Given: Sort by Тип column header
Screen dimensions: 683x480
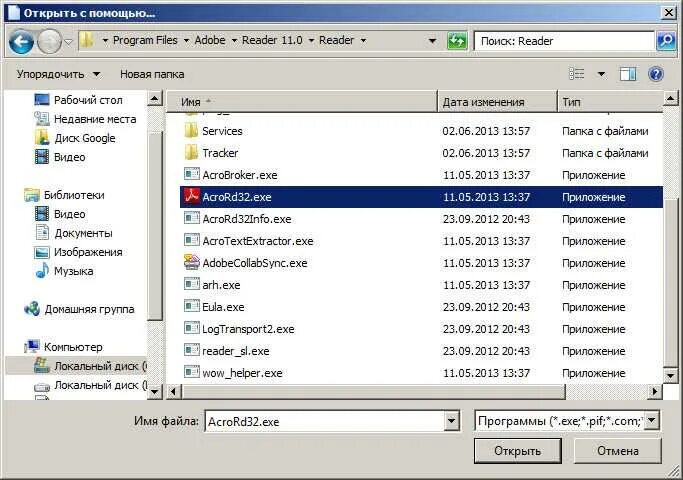Looking at the screenshot, I should click(610, 102).
